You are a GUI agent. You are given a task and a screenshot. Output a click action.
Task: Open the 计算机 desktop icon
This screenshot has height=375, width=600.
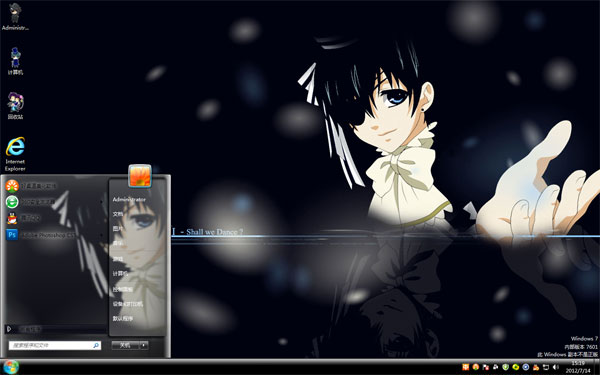point(15,61)
